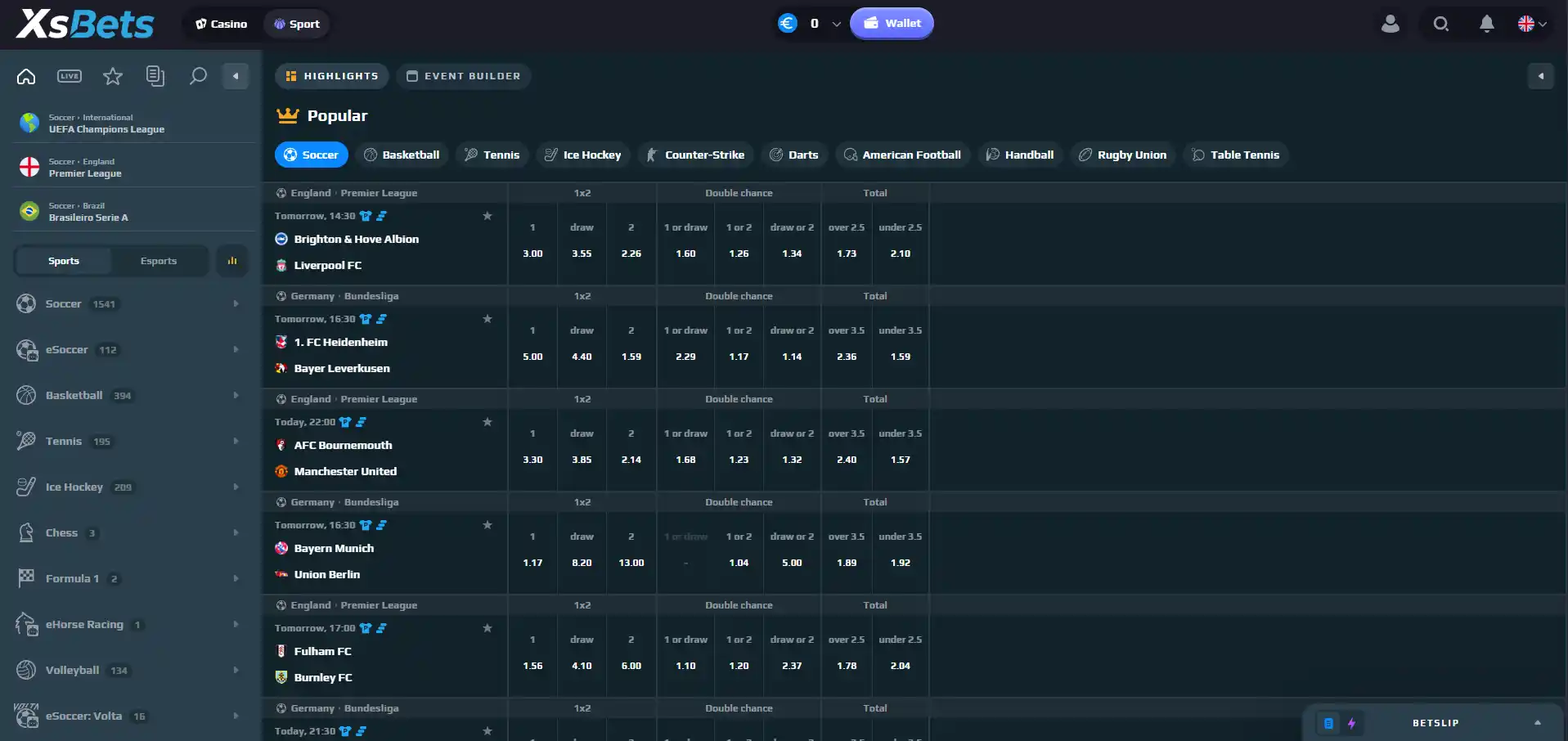Viewport: 1568px width, 741px height.
Task: Click the Chess knight sport icon
Action: tap(26, 532)
